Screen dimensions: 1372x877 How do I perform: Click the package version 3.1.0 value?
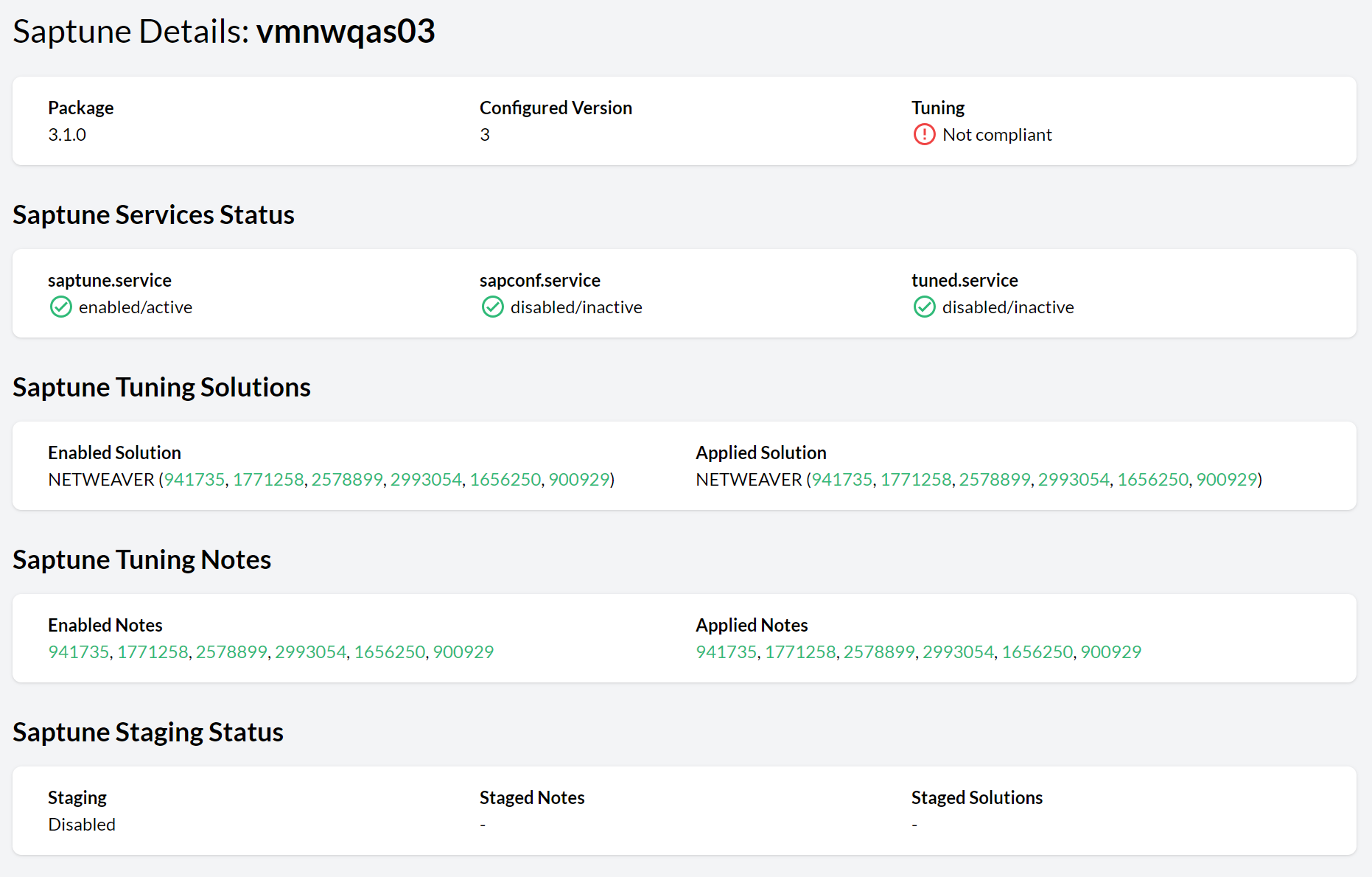coord(67,134)
